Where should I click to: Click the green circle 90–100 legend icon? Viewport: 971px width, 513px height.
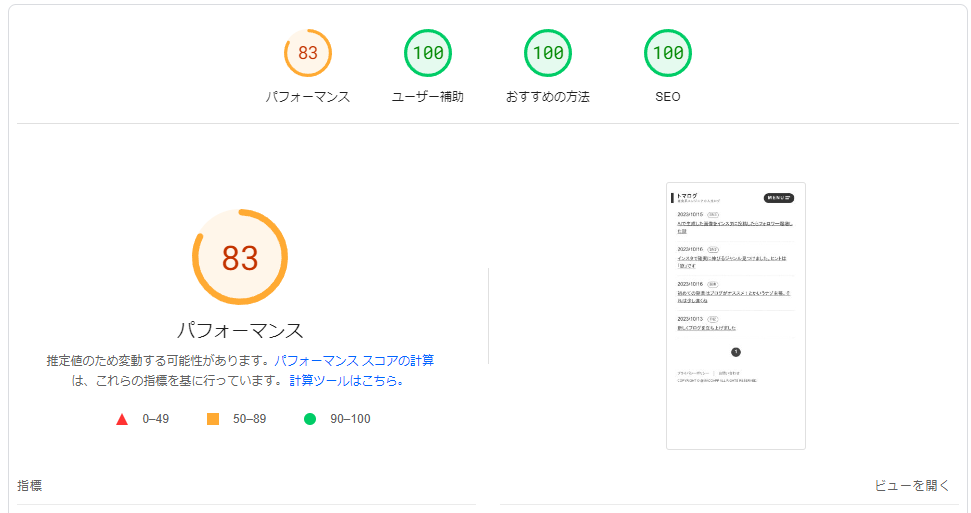[310, 419]
